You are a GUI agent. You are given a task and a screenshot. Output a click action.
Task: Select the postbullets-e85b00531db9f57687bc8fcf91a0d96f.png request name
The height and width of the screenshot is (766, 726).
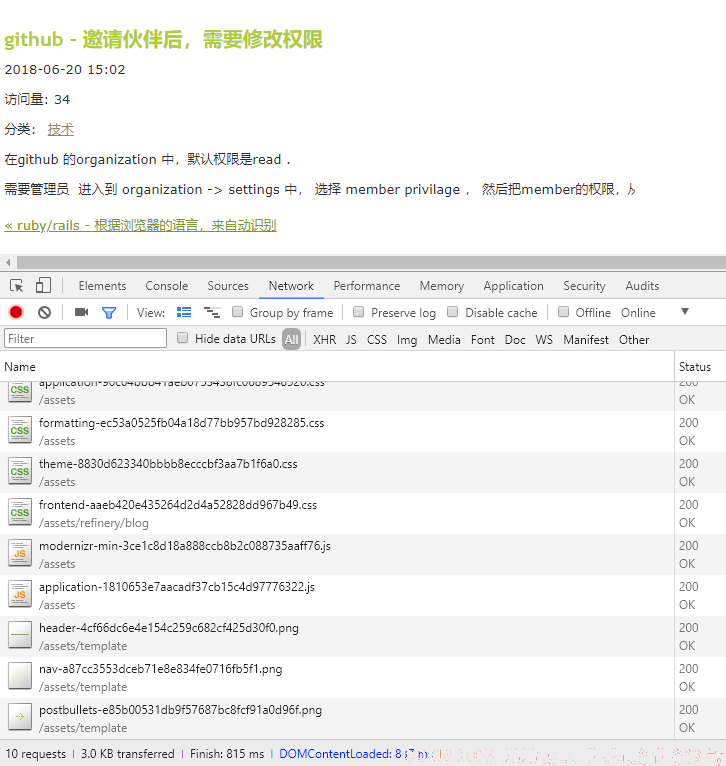(x=180, y=710)
